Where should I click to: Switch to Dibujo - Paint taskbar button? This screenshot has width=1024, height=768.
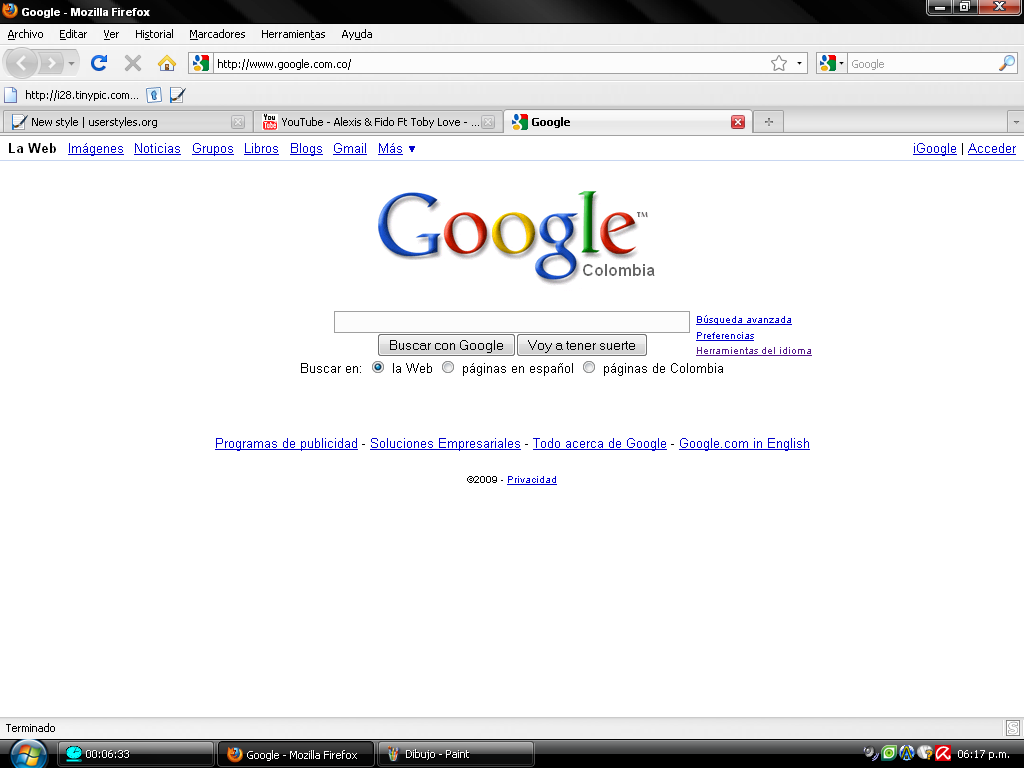tap(456, 754)
